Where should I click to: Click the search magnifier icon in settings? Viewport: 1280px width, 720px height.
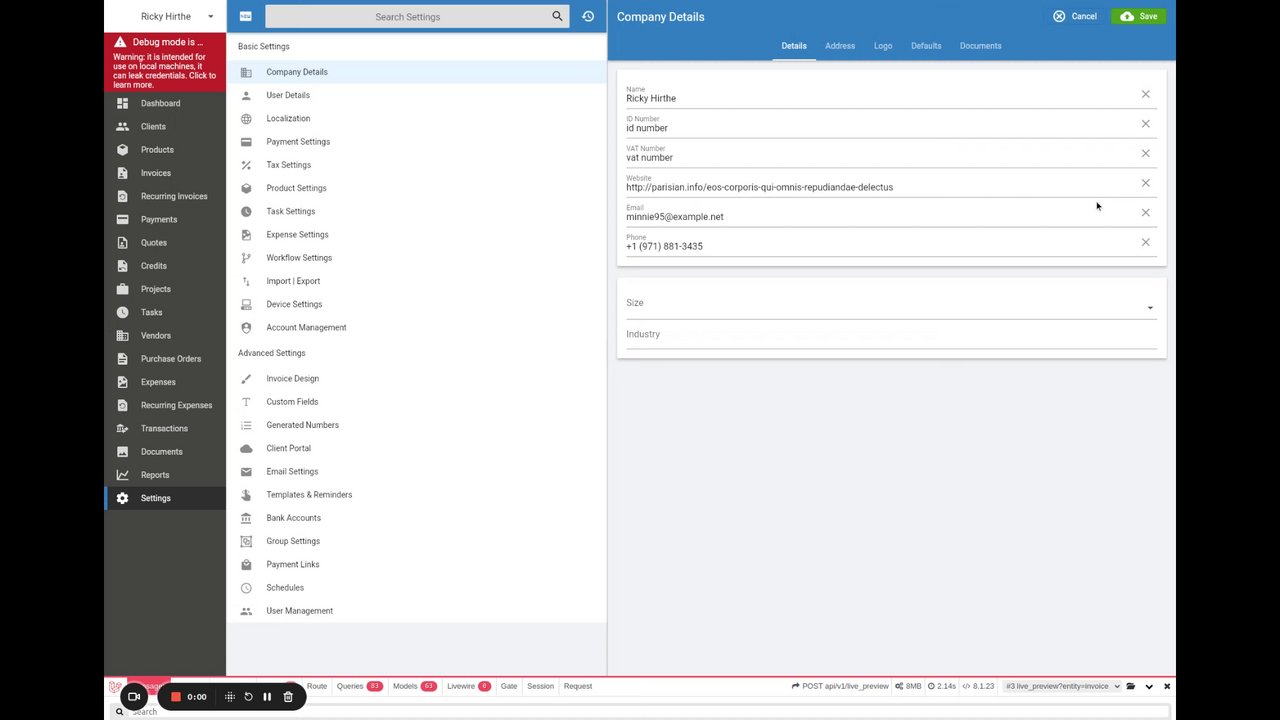[x=557, y=16]
